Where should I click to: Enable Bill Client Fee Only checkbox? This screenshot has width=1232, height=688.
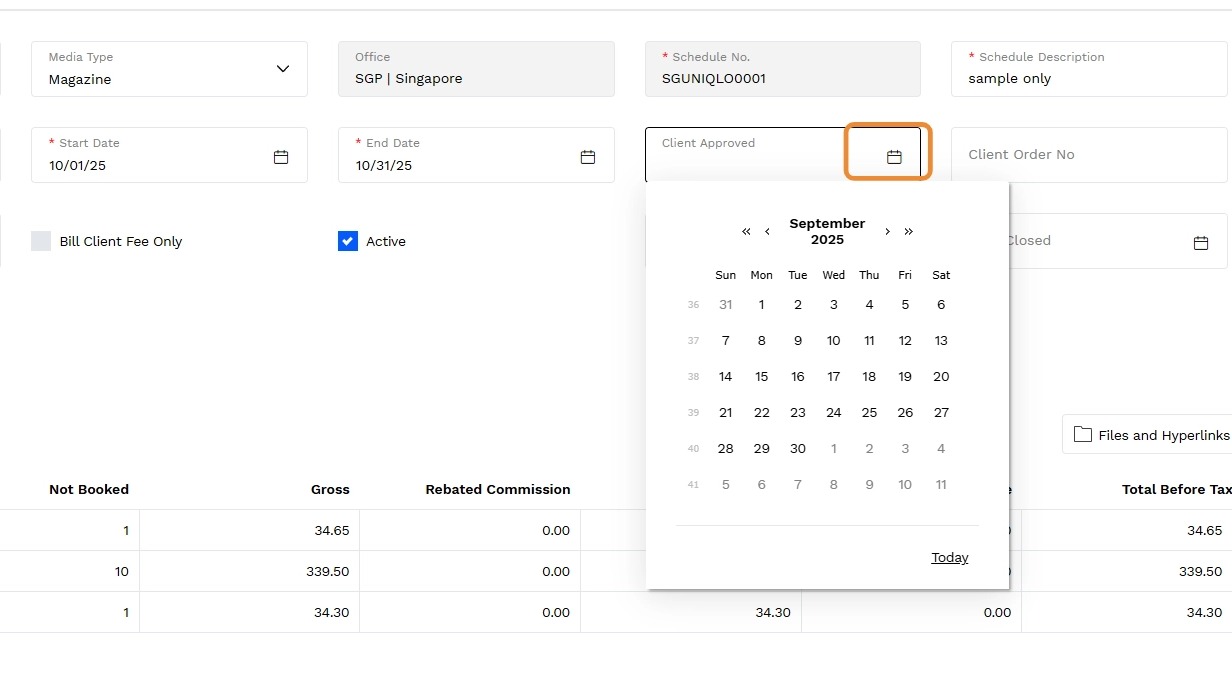(41, 241)
